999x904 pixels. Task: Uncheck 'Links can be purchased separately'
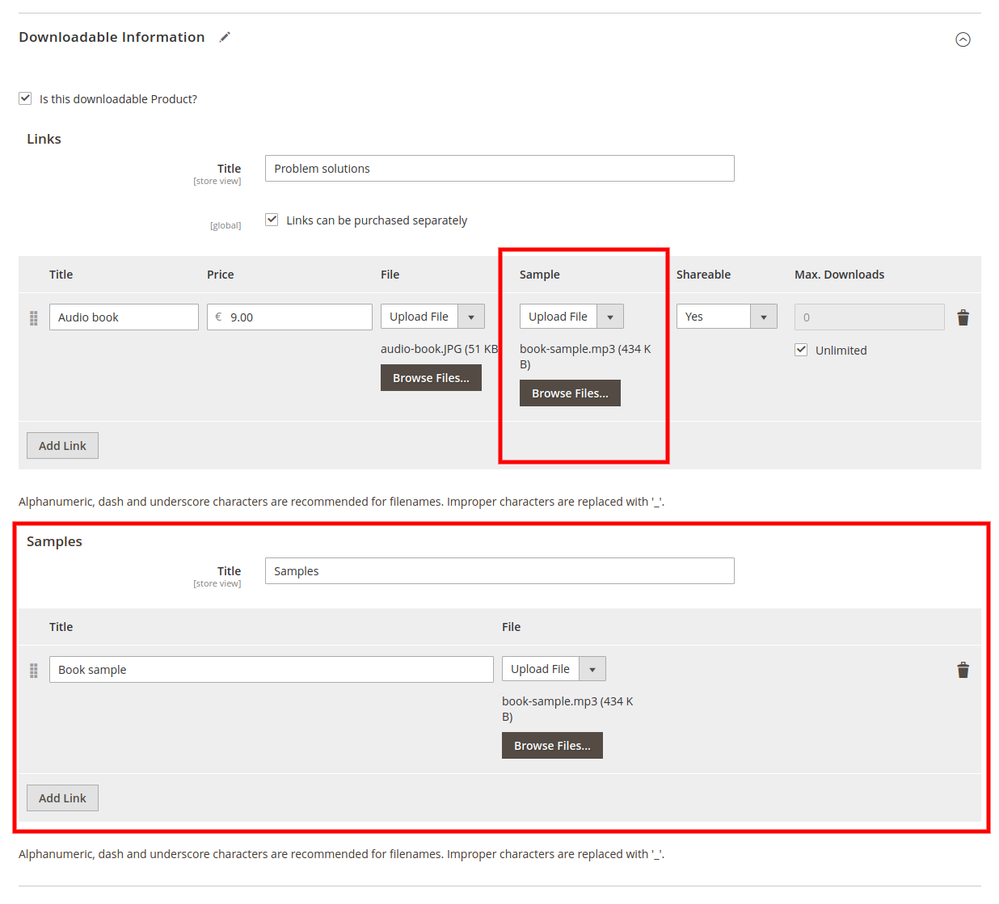coord(271,220)
